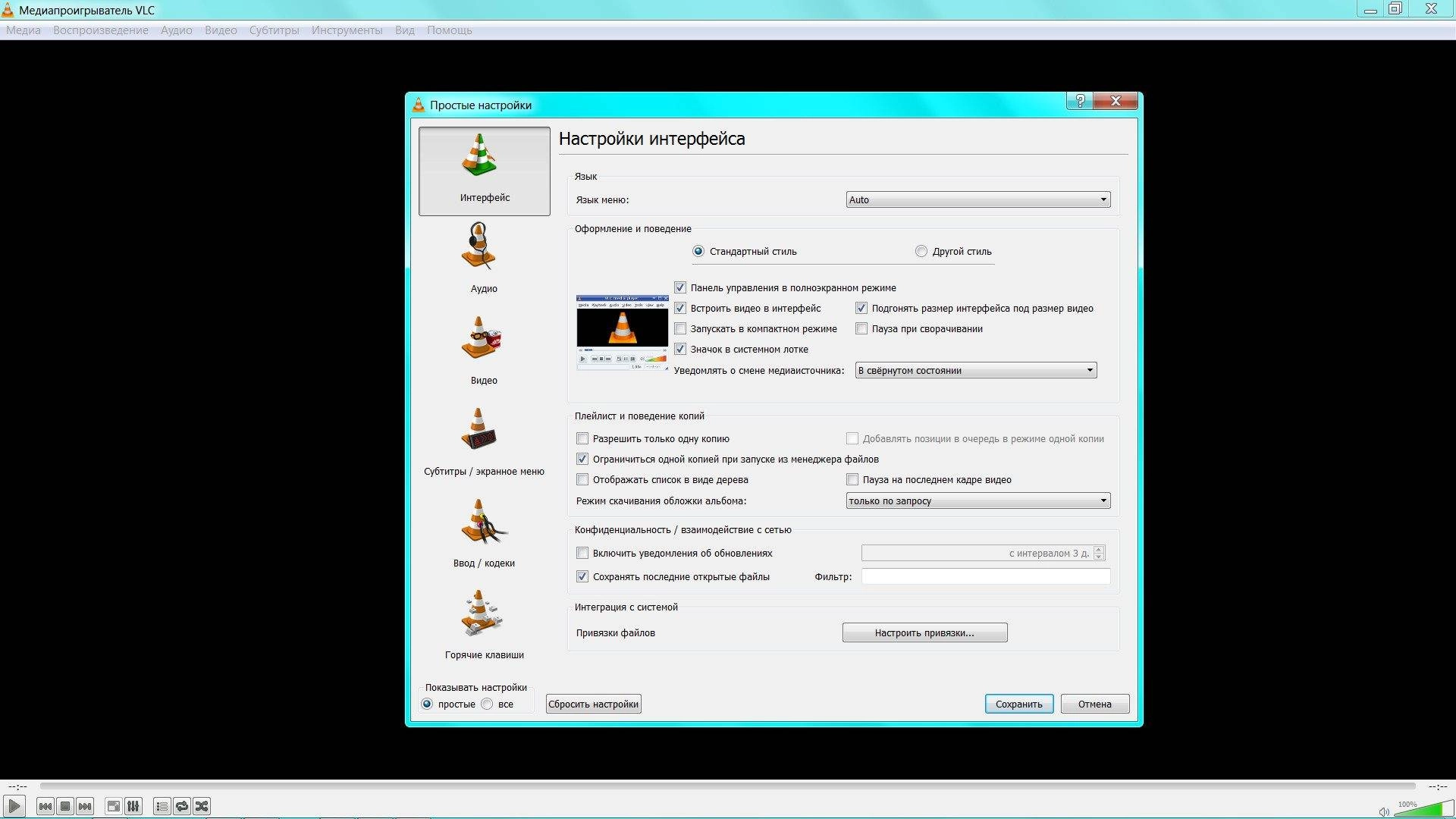The width and height of the screenshot is (1456, 819).
Task: Click VLC cone icon in main title bar
Action: [8, 10]
